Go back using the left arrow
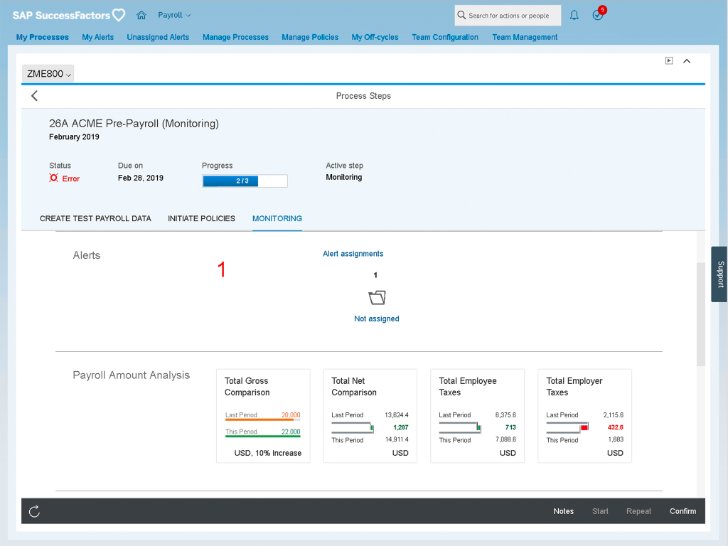Screen dimensions: 728x546 [34, 96]
